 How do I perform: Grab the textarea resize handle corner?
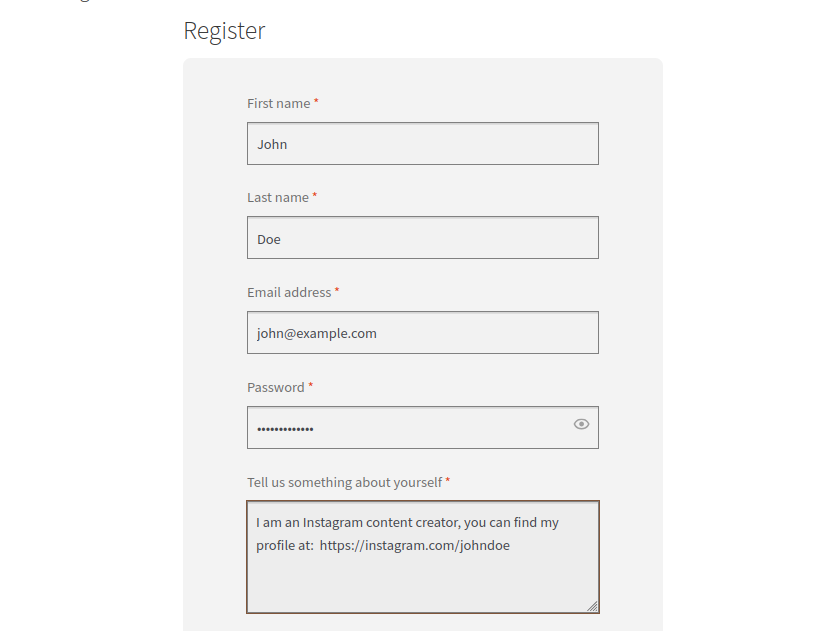(x=592, y=606)
